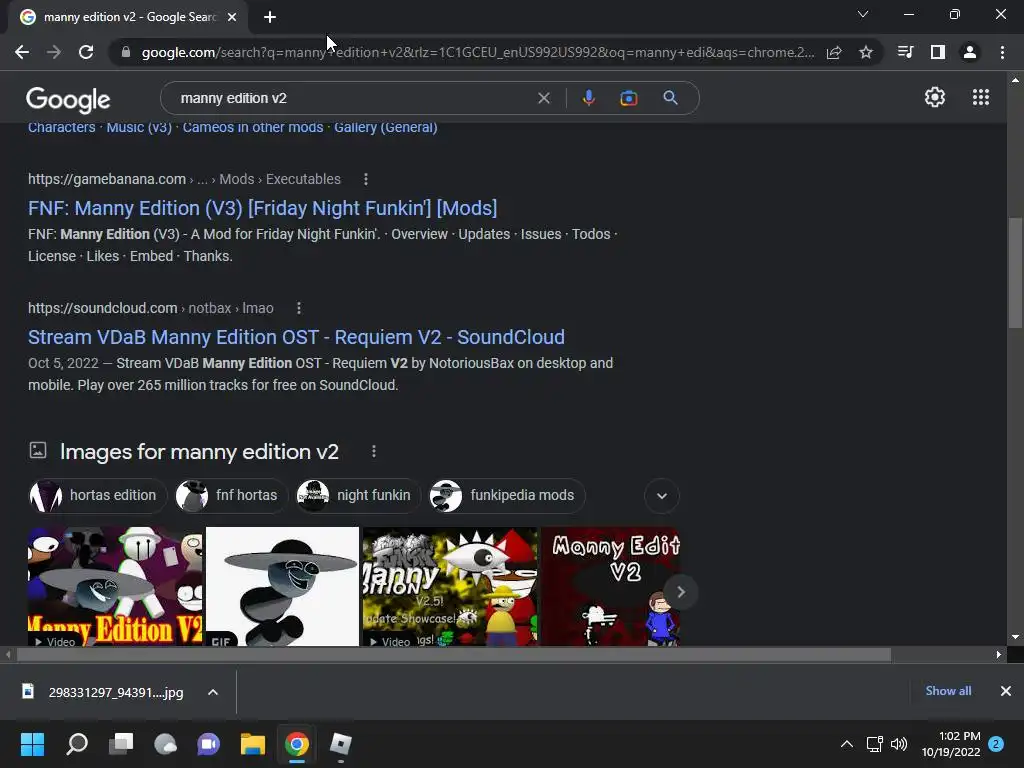
Task: Click the horizontal scrollbar thumb
Action: 454,654
